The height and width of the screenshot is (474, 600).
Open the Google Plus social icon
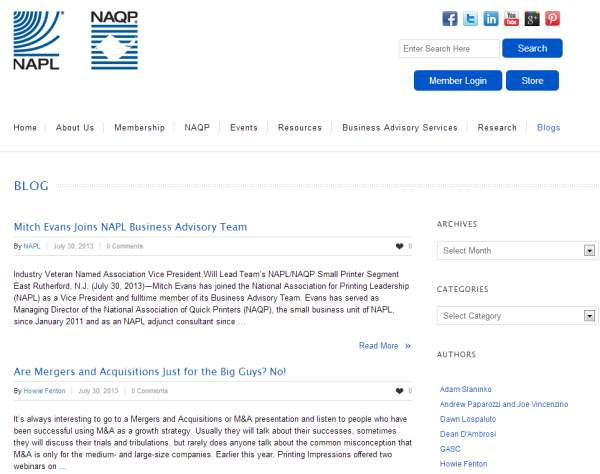tap(532, 18)
